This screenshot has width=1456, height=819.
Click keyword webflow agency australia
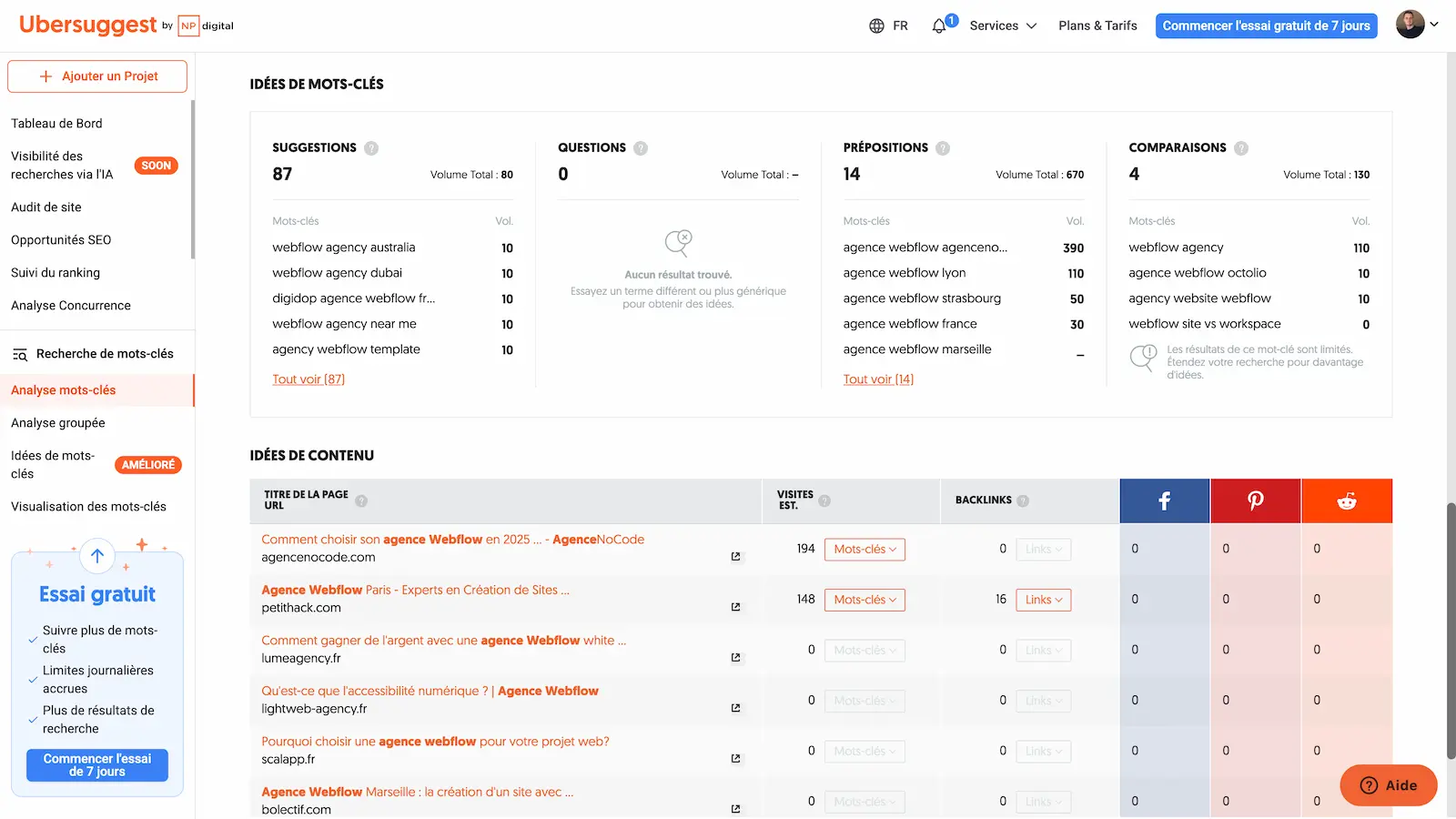pyautogui.click(x=343, y=248)
